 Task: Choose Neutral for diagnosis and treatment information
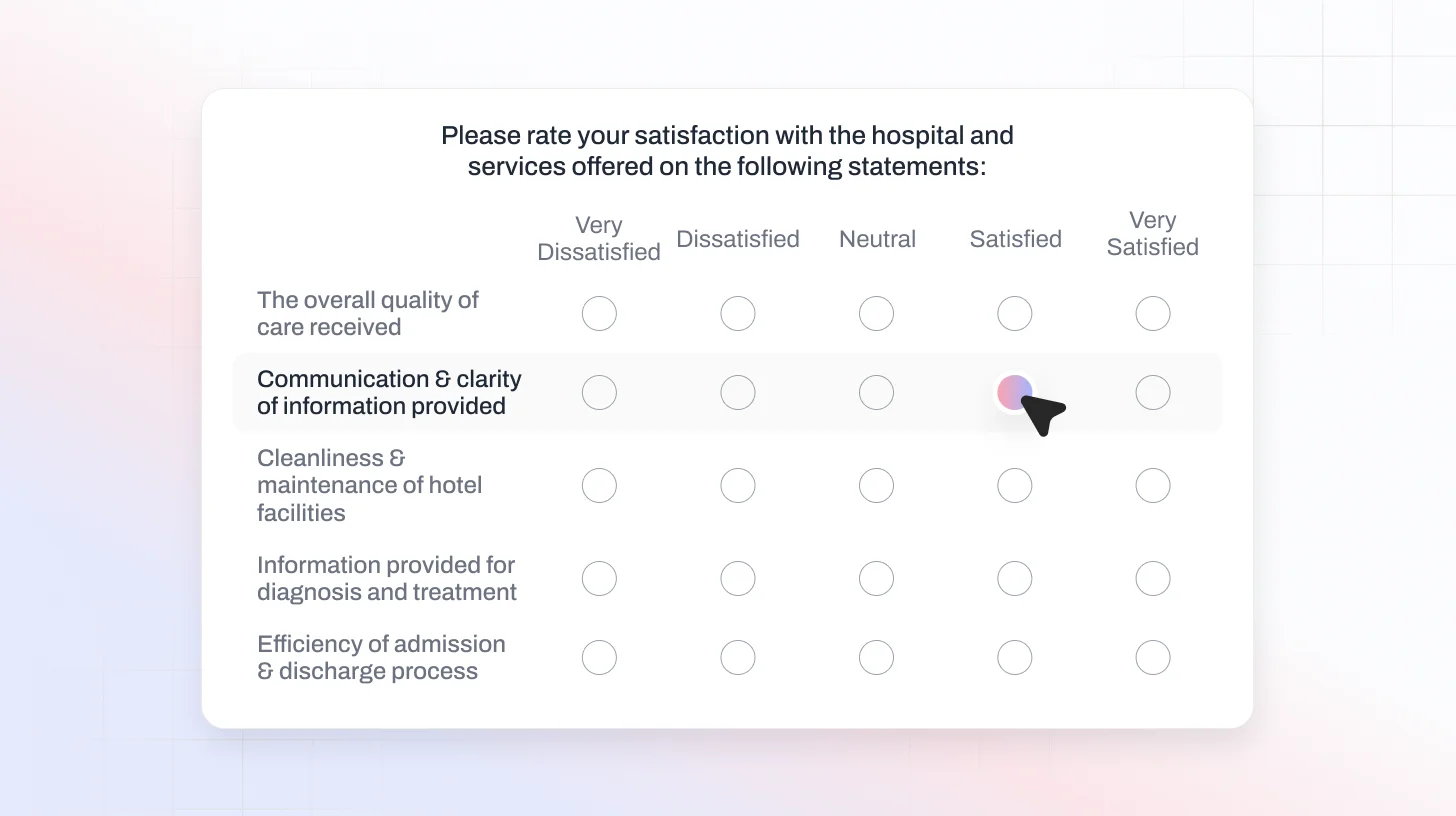876,579
